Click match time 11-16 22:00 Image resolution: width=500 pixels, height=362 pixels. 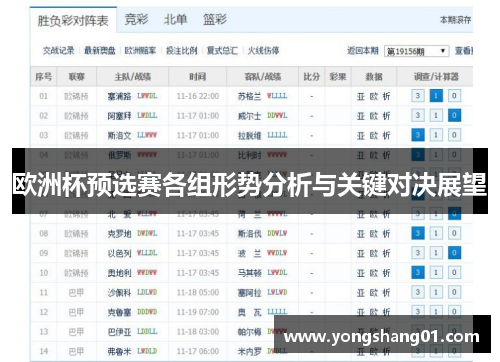pyautogui.click(x=198, y=96)
